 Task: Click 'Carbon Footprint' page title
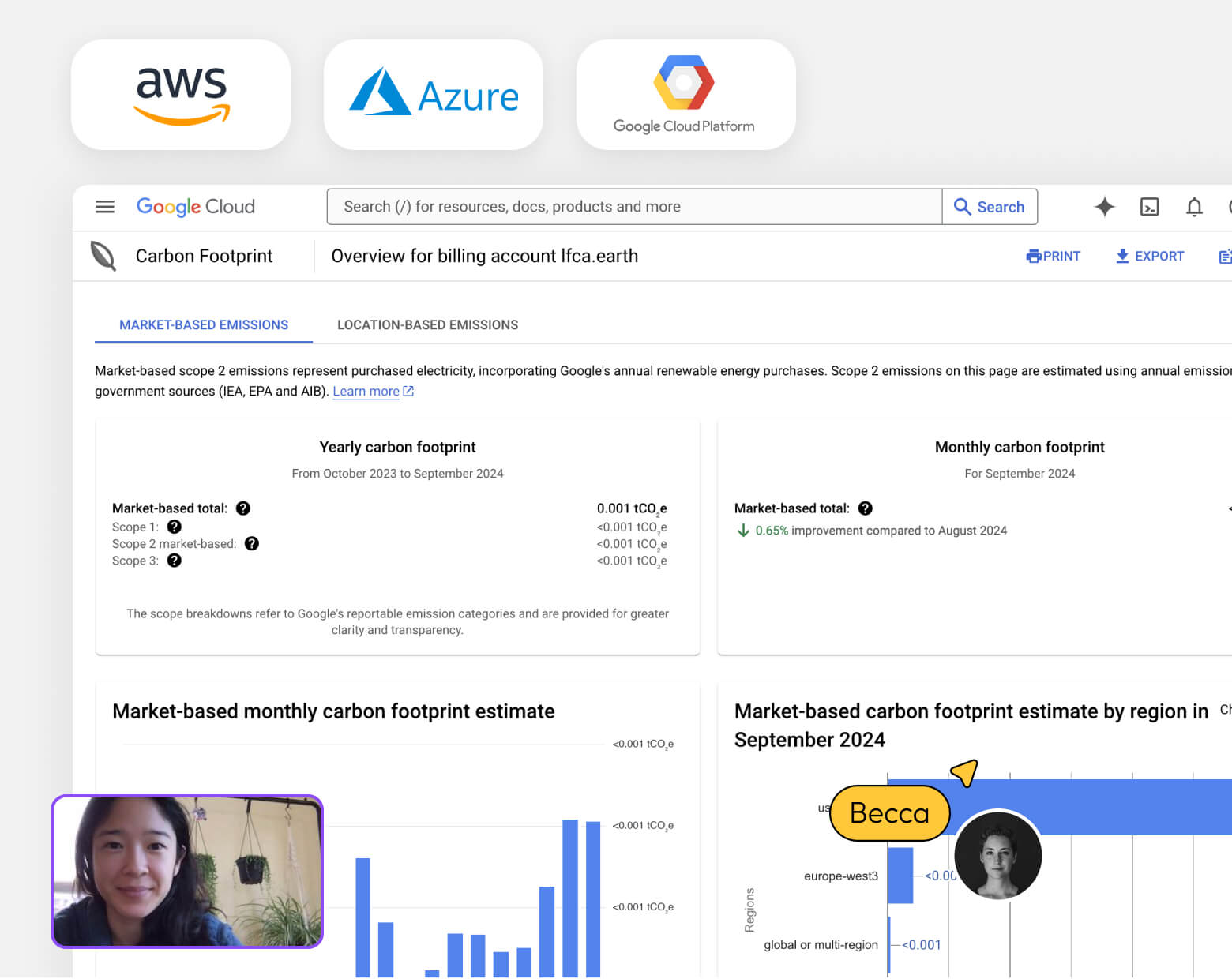(x=204, y=256)
